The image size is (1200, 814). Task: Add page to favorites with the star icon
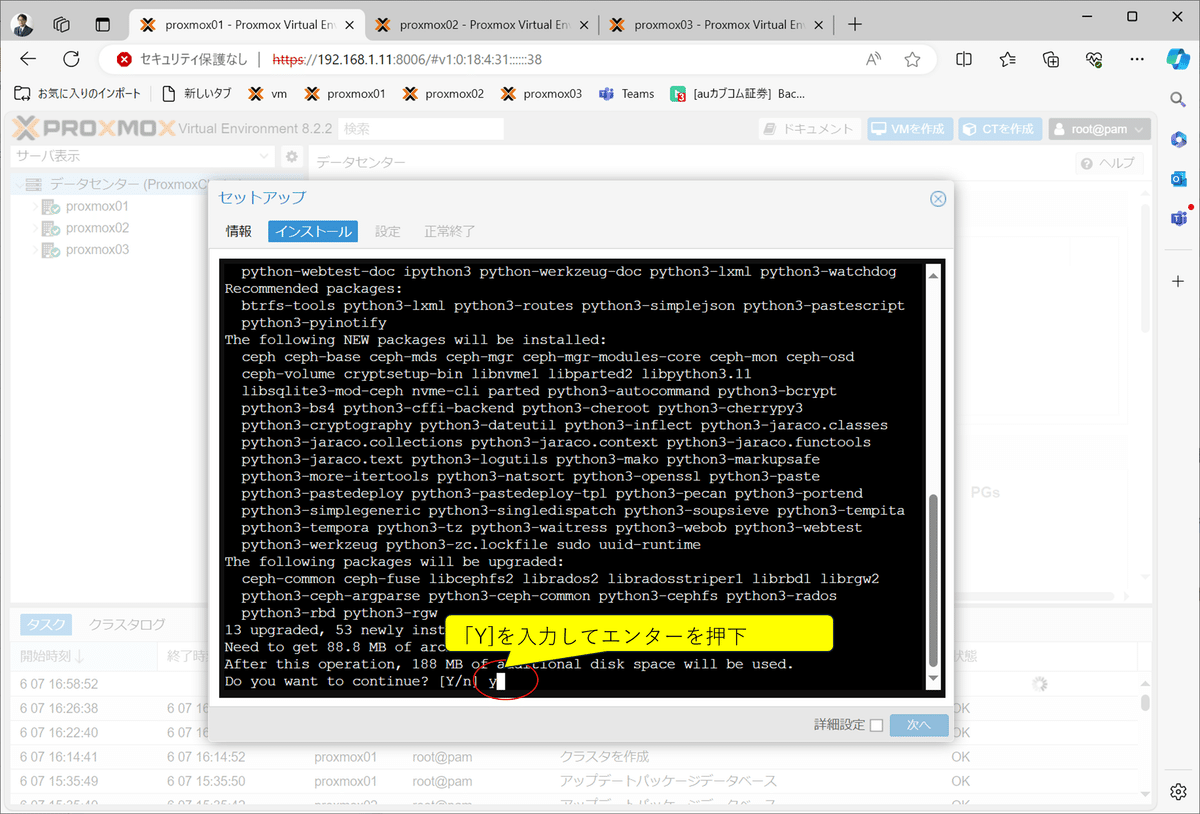912,59
